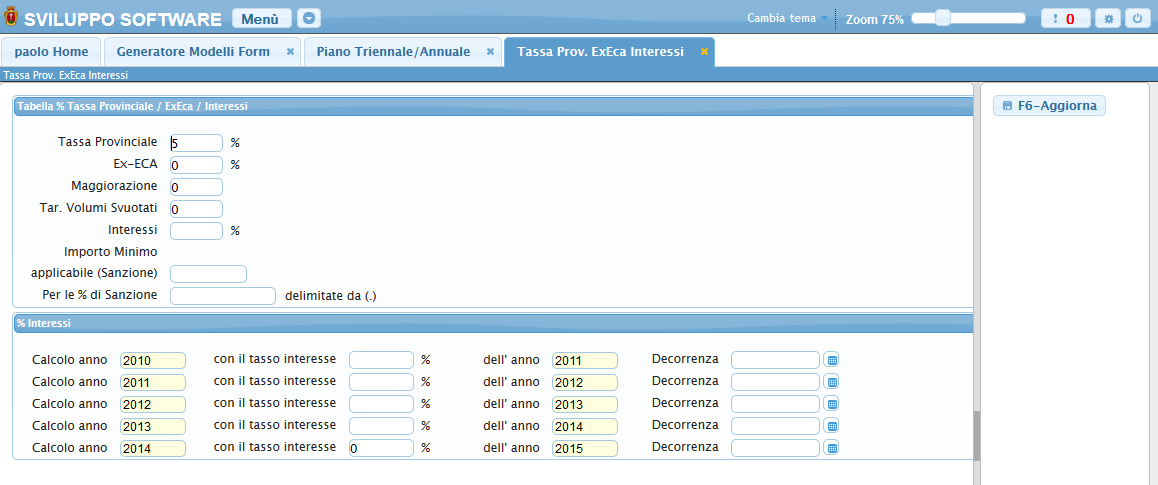The height and width of the screenshot is (485, 1158).
Task: Click the dell' anno field showing 2013
Action: coord(584,404)
